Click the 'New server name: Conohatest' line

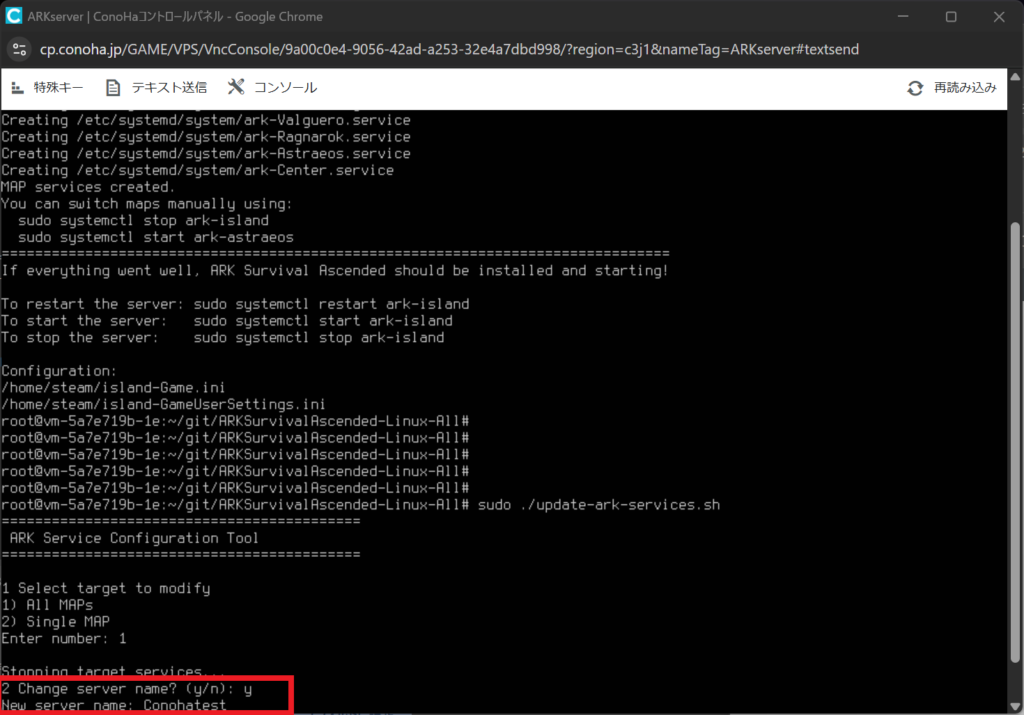[x=114, y=705]
